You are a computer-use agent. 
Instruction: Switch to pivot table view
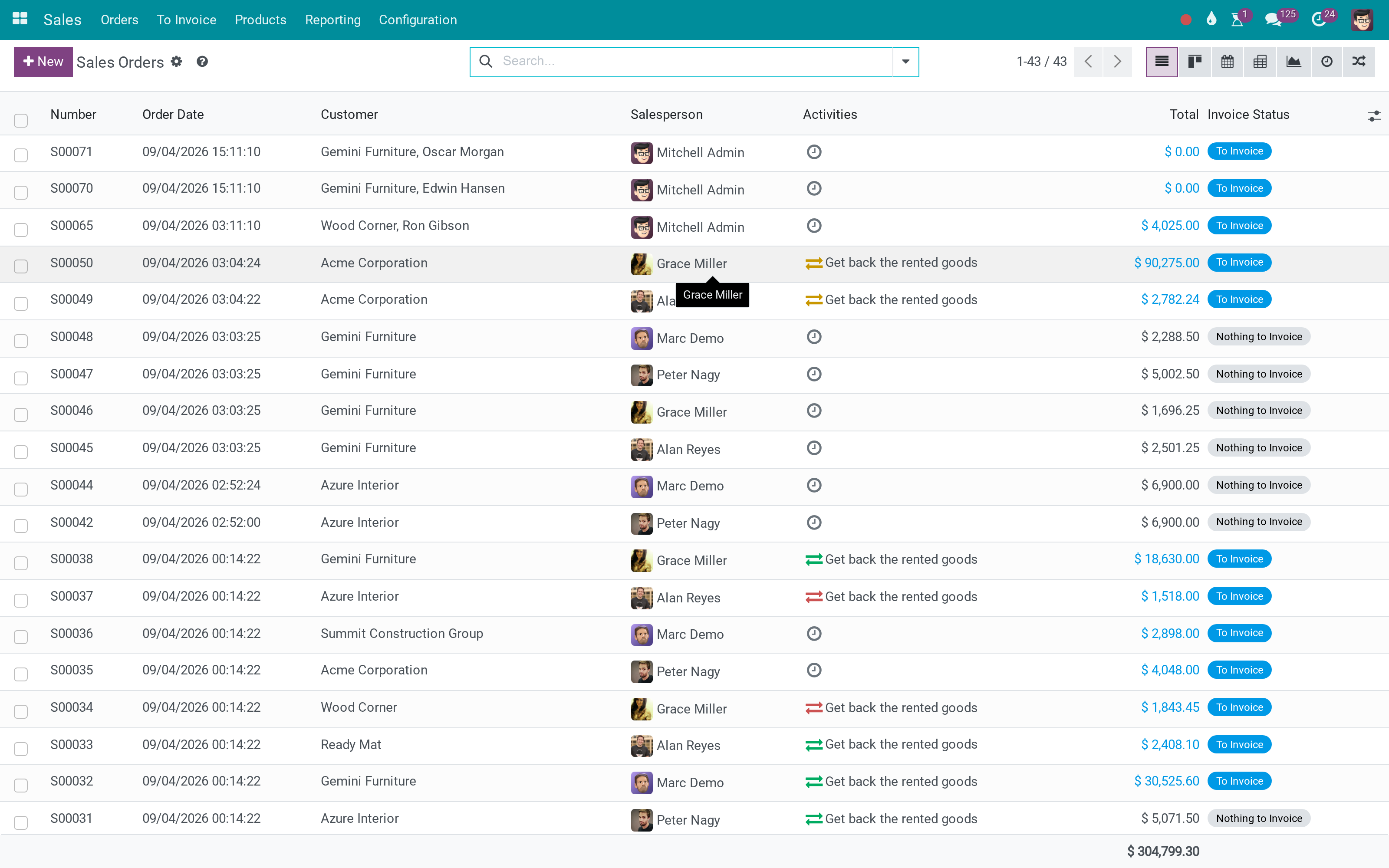coord(1261,62)
